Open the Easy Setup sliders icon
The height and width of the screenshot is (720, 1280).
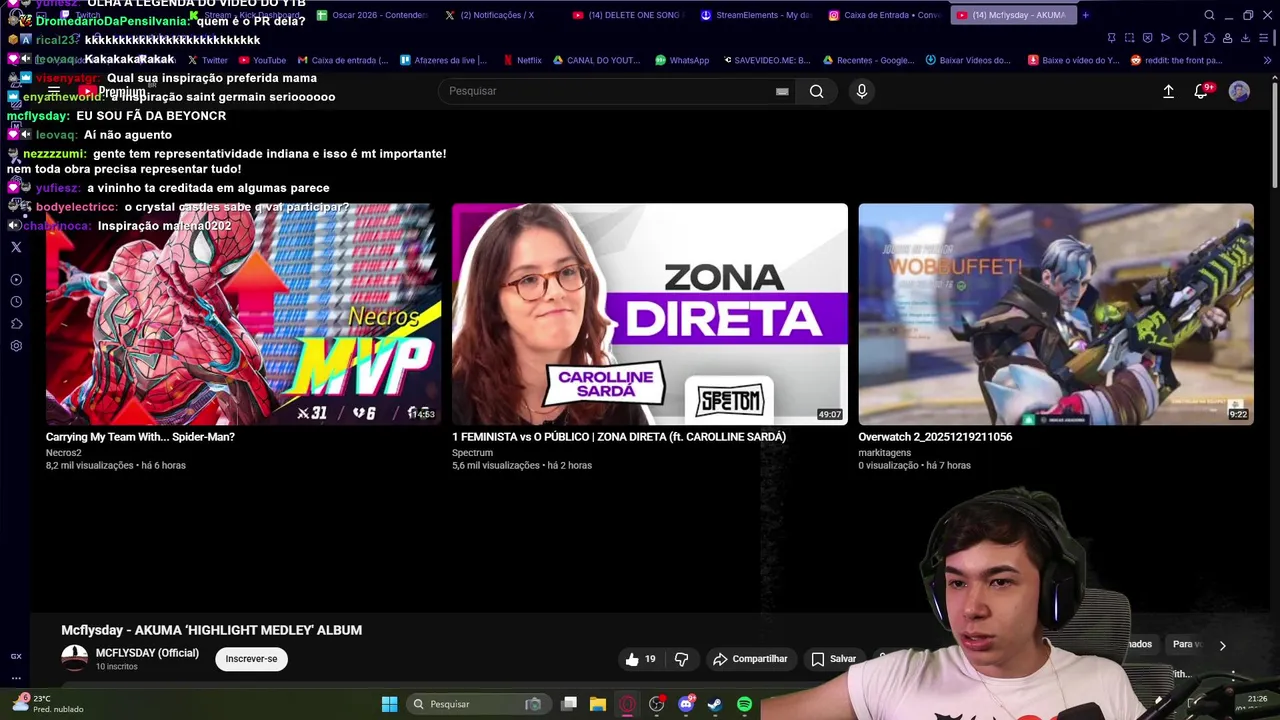pos(1265,38)
